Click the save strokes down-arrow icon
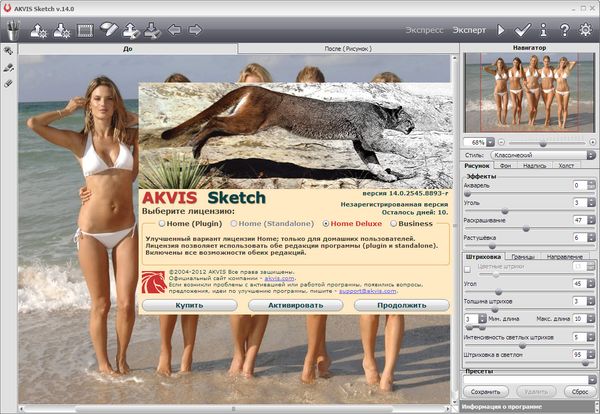Screen dimensions: 600x414 coord(152,31)
